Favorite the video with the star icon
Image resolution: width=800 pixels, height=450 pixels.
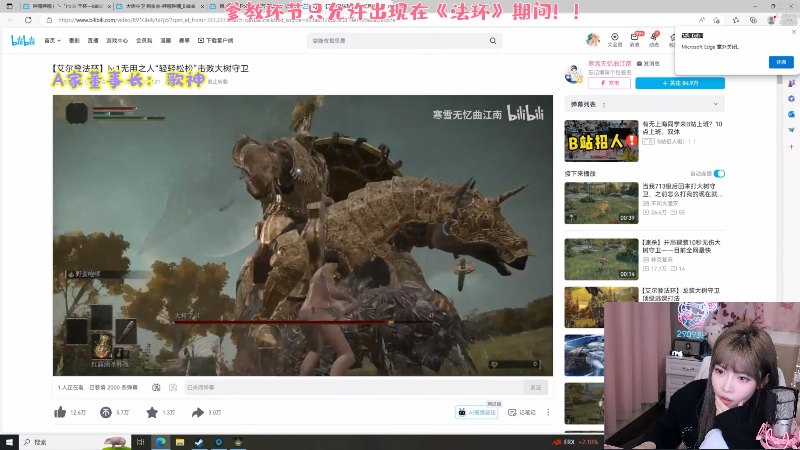152,412
